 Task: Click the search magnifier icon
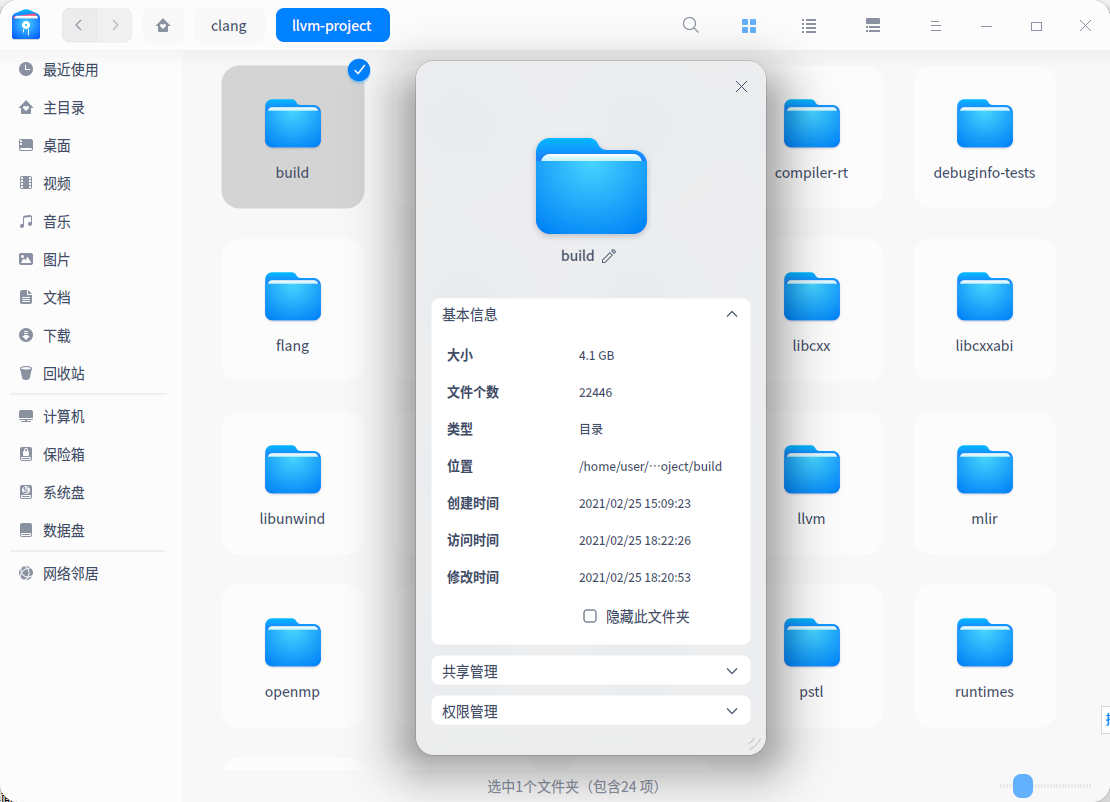tap(691, 25)
